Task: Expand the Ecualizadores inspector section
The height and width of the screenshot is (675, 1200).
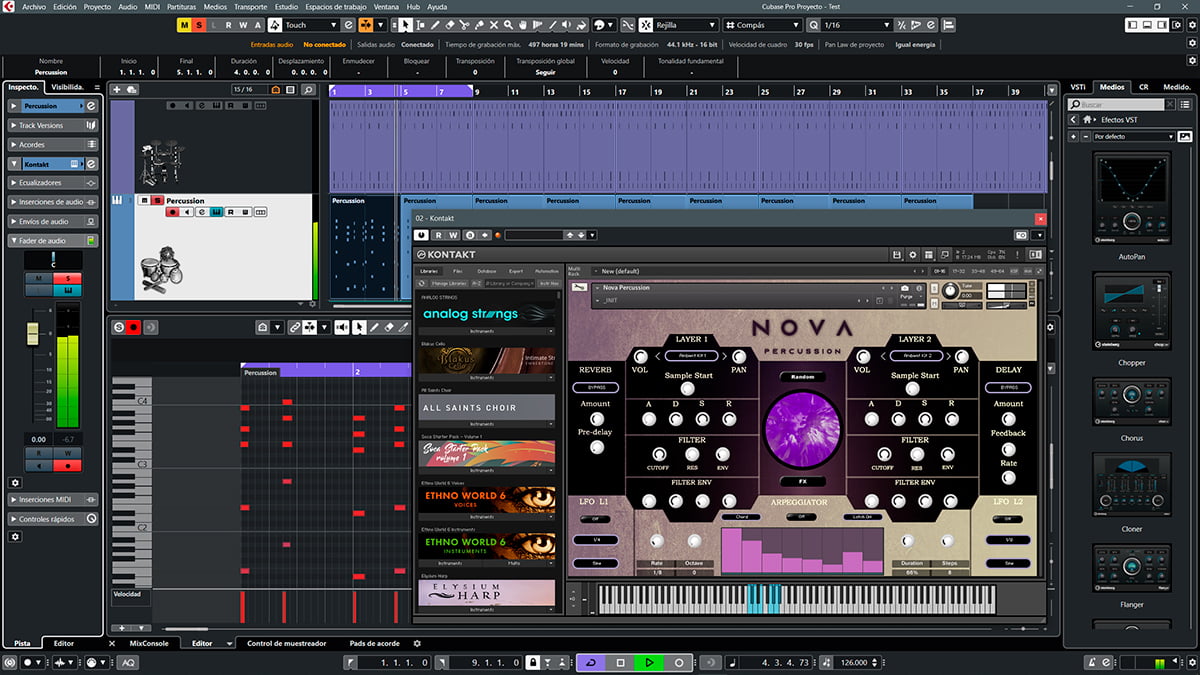Action: pyautogui.click(x=53, y=183)
